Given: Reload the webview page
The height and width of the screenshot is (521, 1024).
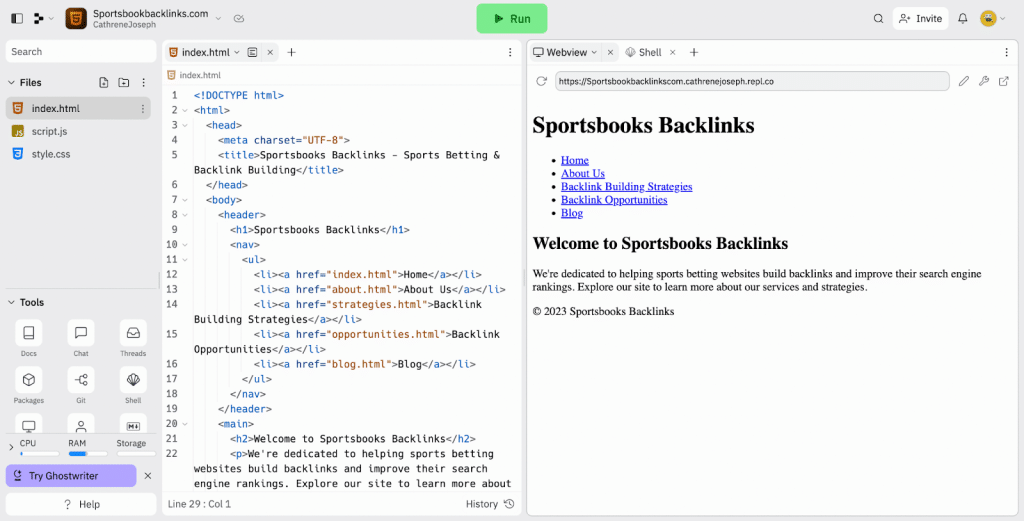Looking at the screenshot, I should click(x=541, y=81).
